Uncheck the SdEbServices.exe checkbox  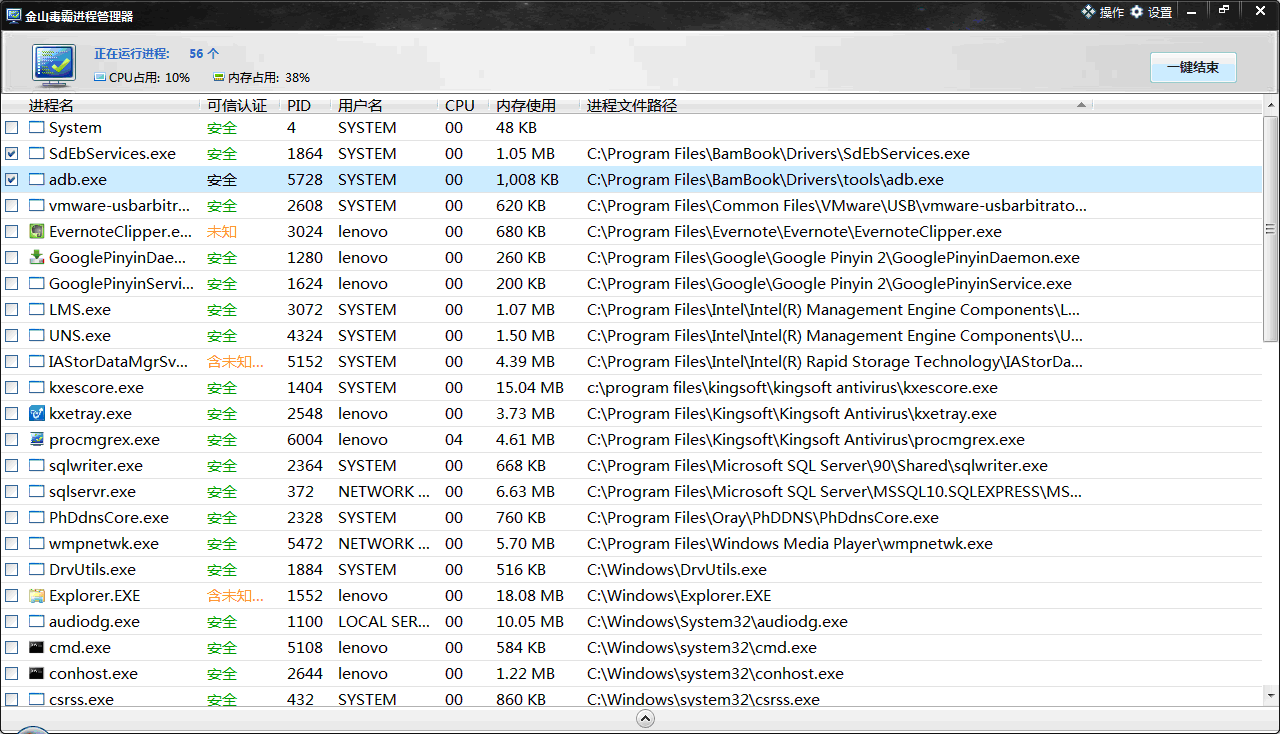point(12,154)
